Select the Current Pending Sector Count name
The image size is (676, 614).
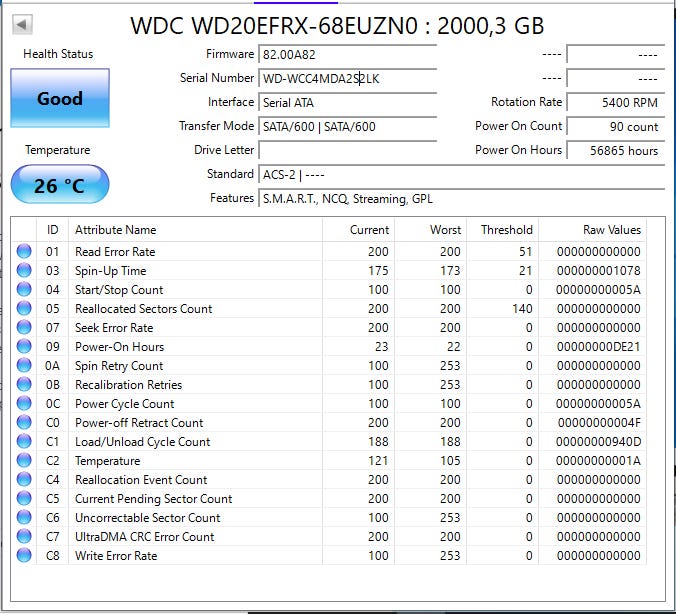click(153, 498)
